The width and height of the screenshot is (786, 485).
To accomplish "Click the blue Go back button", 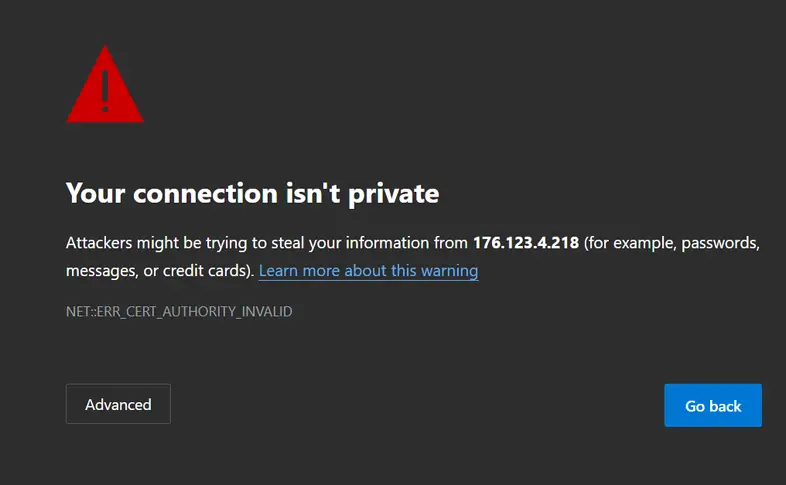I will click(713, 405).
